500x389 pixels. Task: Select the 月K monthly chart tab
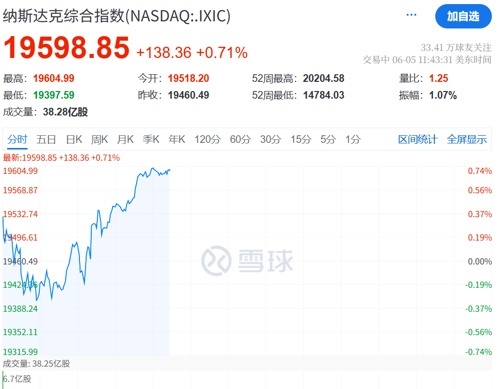125,139
